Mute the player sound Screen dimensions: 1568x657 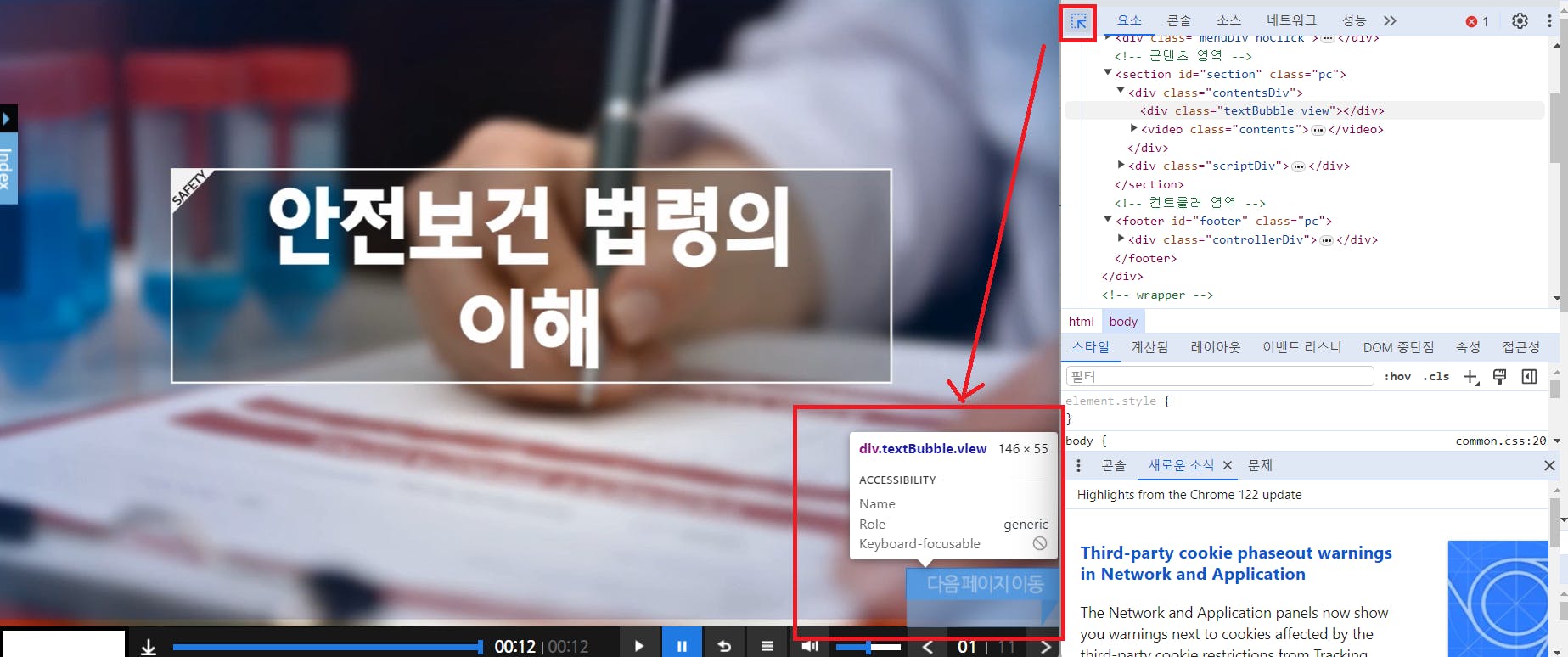pos(810,646)
